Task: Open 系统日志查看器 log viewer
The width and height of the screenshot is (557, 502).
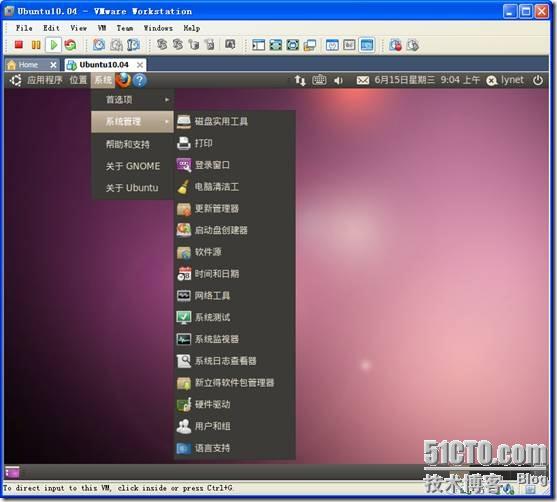Action: [234, 361]
